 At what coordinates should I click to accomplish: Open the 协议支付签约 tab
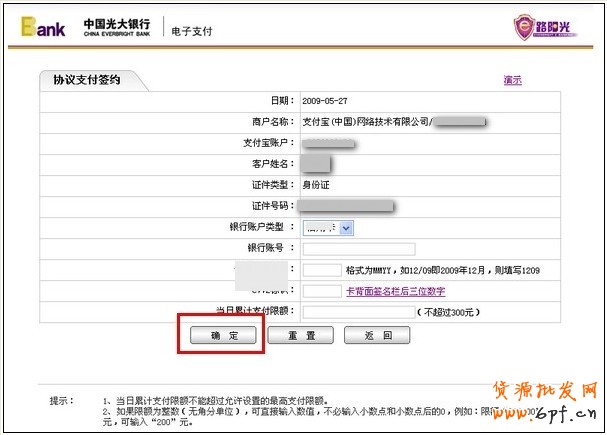(87, 81)
